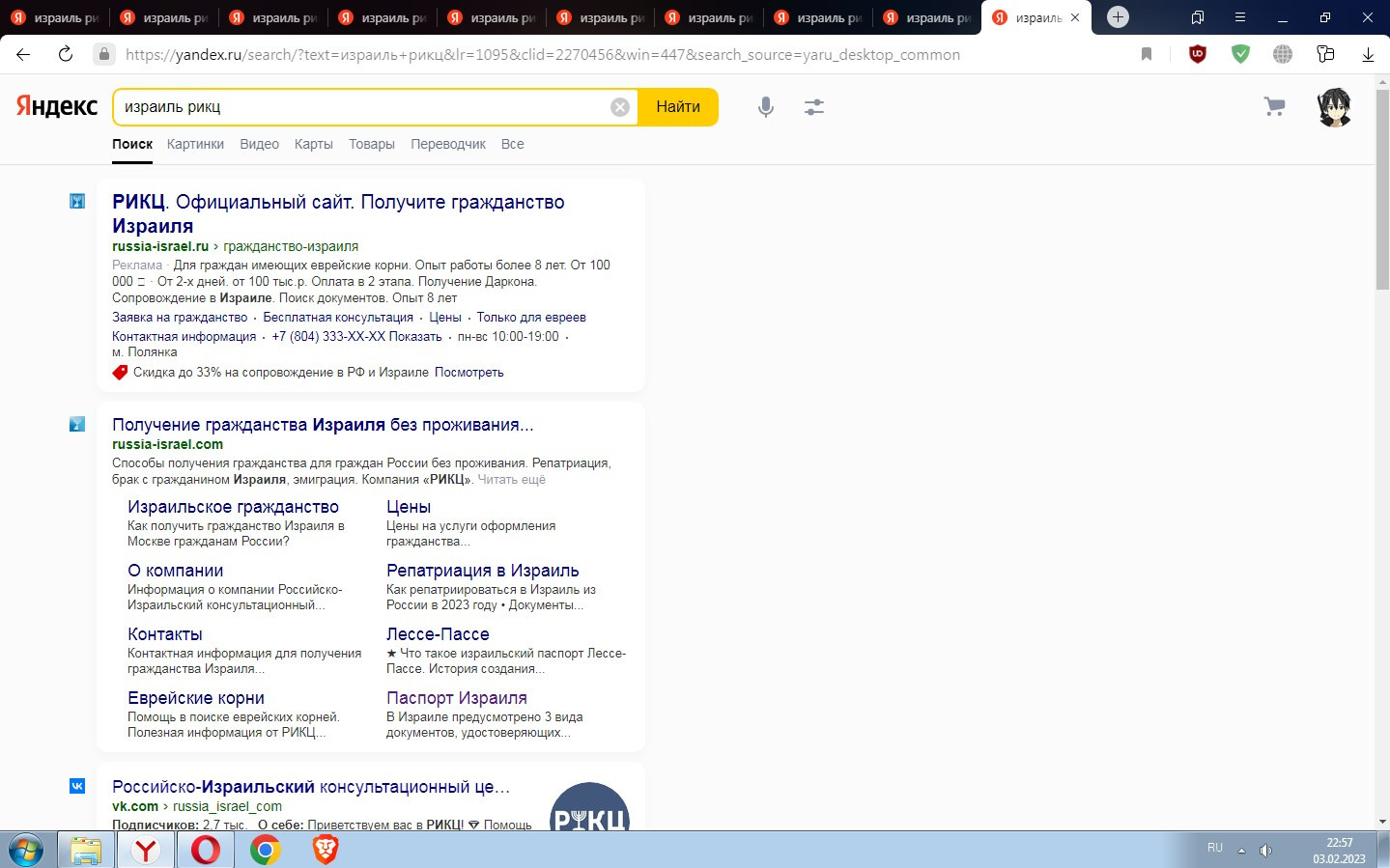
Task: Go back to the previous page
Action: [23, 54]
